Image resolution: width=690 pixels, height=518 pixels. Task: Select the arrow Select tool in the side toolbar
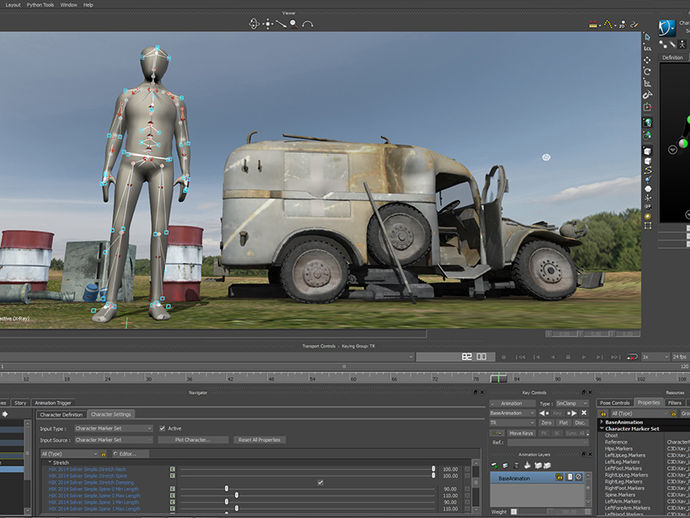[x=647, y=37]
